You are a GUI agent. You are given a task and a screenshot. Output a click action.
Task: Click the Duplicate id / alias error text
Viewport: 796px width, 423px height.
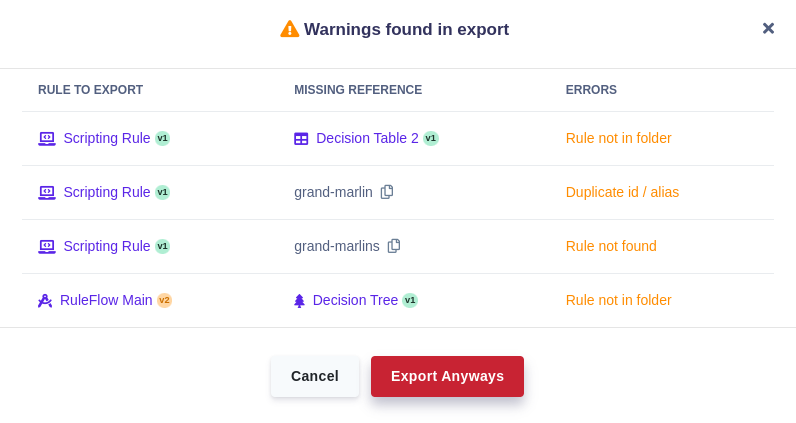[x=622, y=192]
